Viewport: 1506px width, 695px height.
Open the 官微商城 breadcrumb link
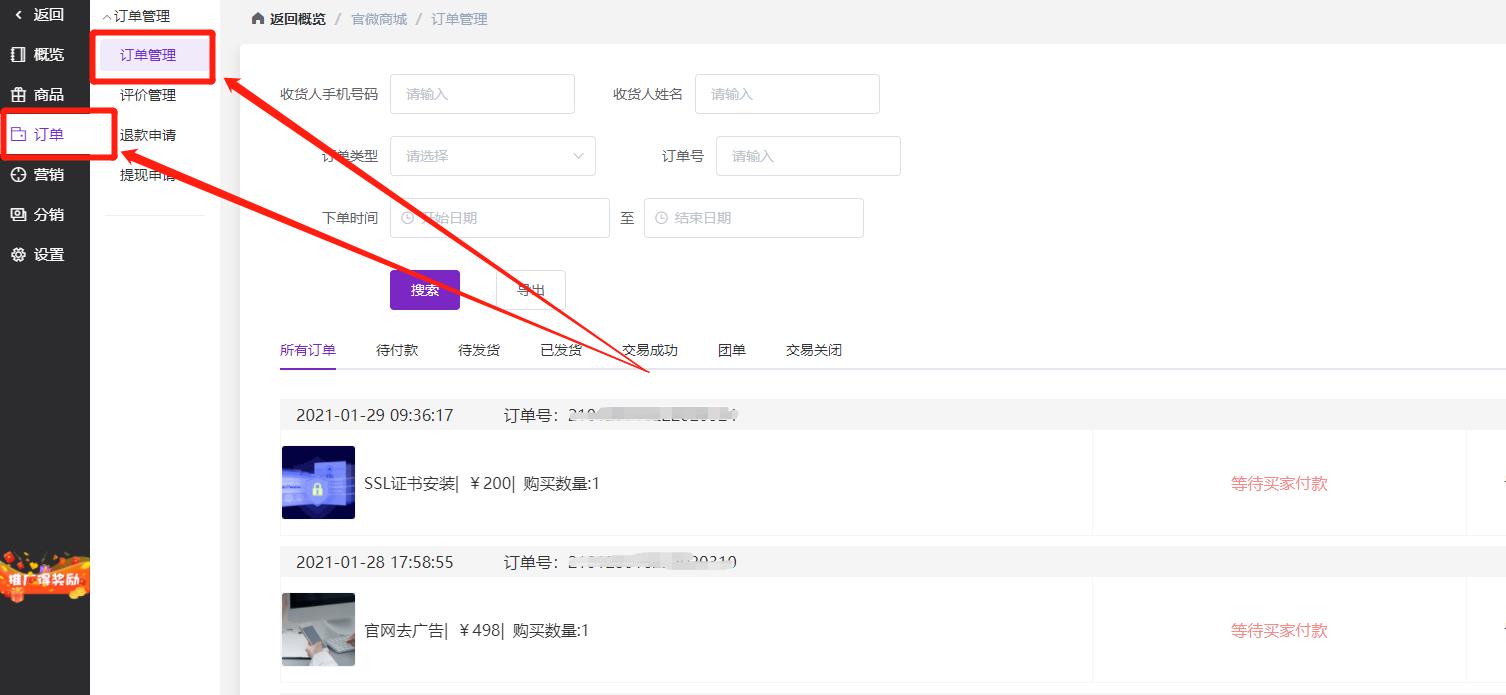378,18
